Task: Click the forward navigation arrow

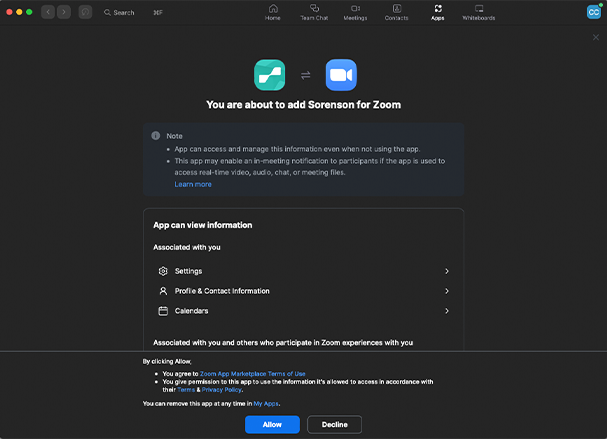Action: (x=64, y=12)
